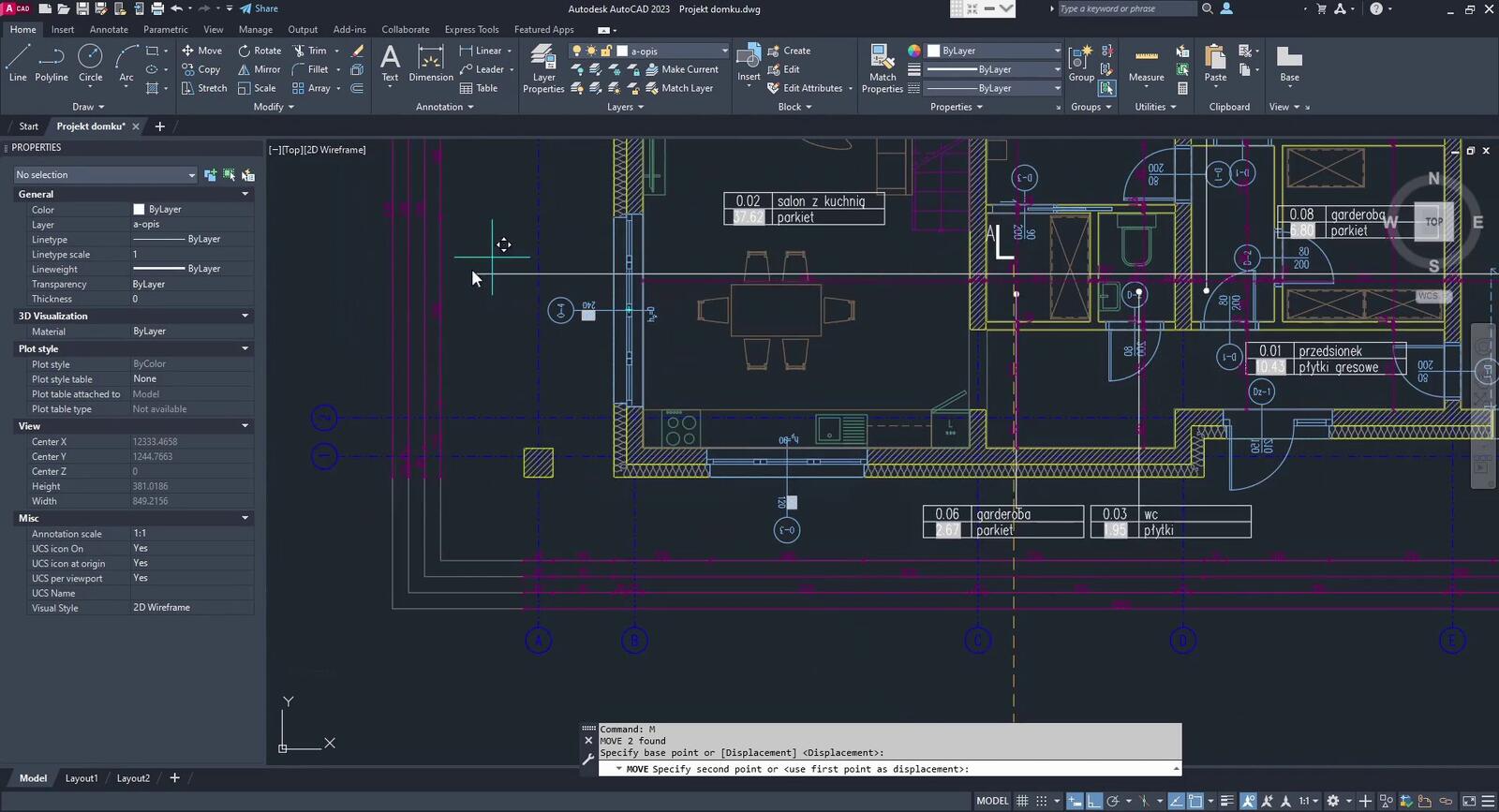Toggle the layer lock icon for a-opis
Viewport: 1499px width, 812px height.
(x=606, y=51)
